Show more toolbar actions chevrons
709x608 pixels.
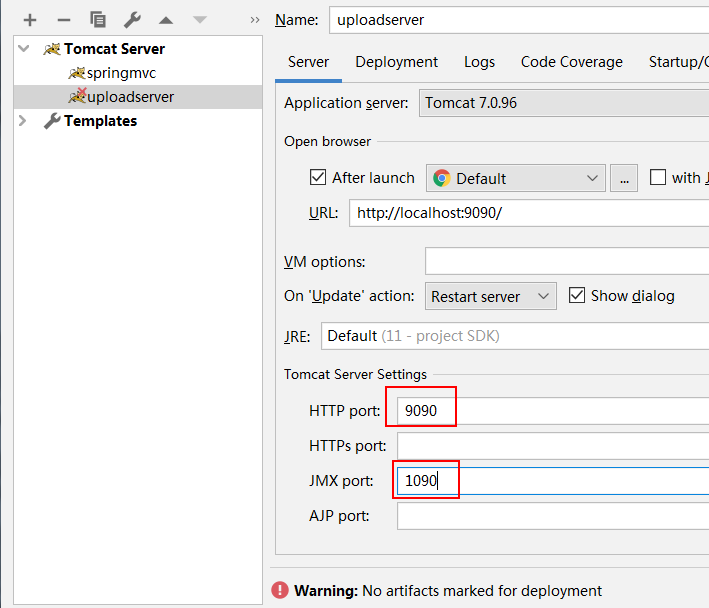(255, 20)
